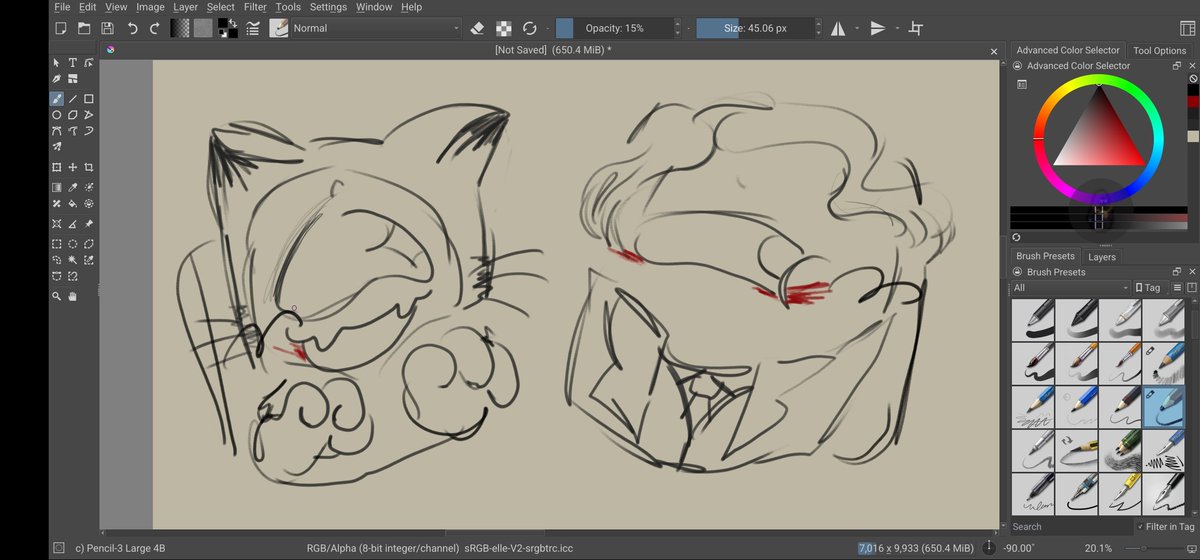The height and width of the screenshot is (560, 1200).
Task: Select the Zoom magnifier tool
Action: pyautogui.click(x=57, y=296)
